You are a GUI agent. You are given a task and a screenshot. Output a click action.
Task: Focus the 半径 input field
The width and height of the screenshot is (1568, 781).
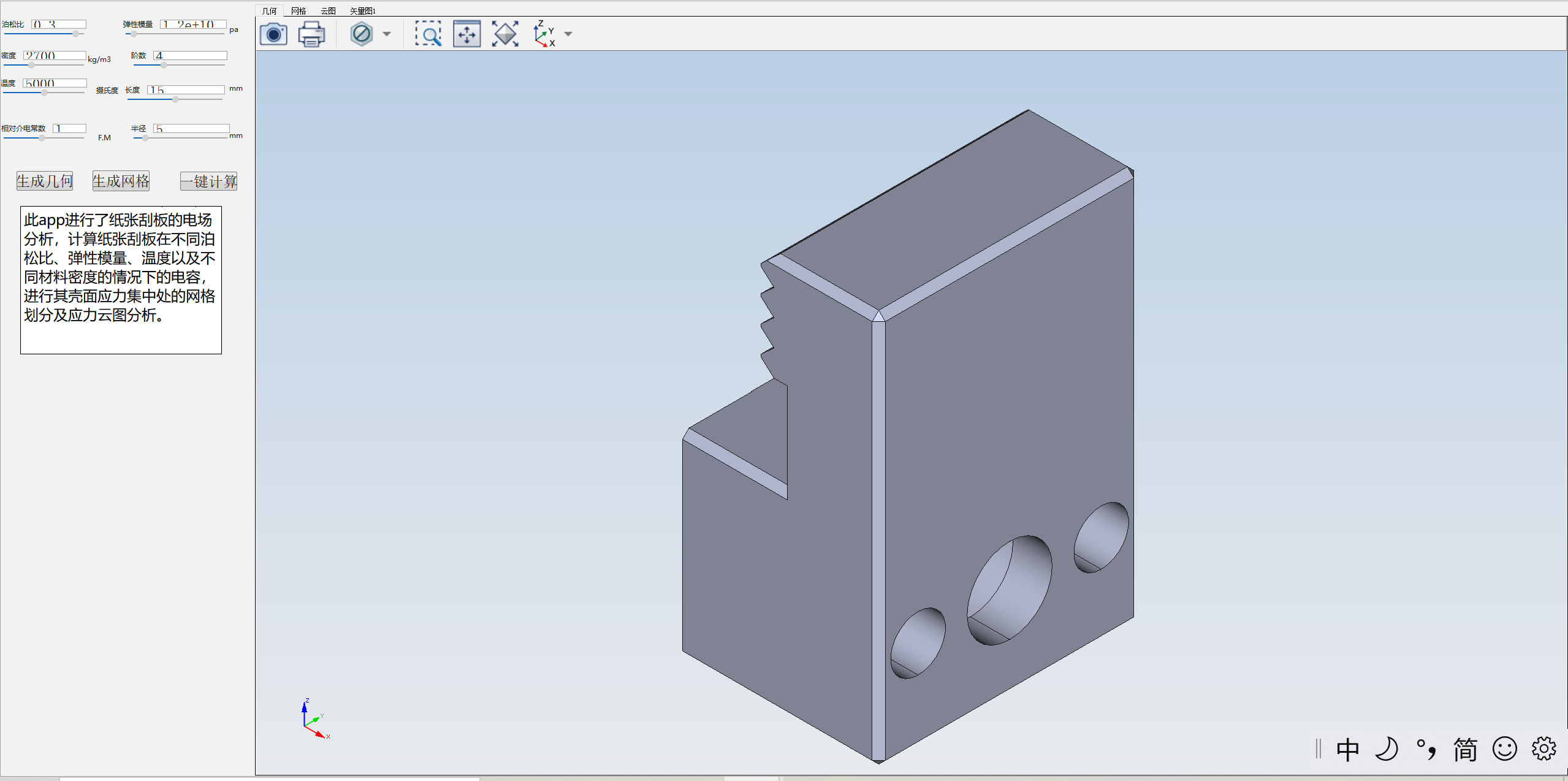pos(191,128)
